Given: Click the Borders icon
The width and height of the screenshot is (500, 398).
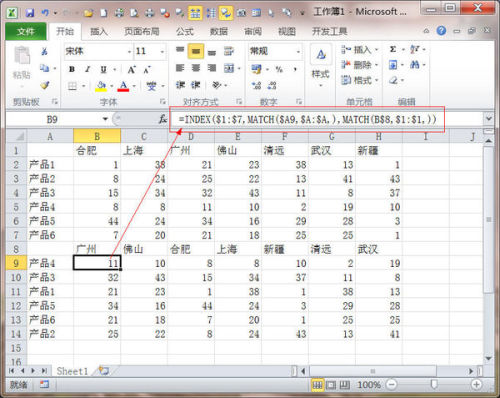Looking at the screenshot, I should click(72, 86).
